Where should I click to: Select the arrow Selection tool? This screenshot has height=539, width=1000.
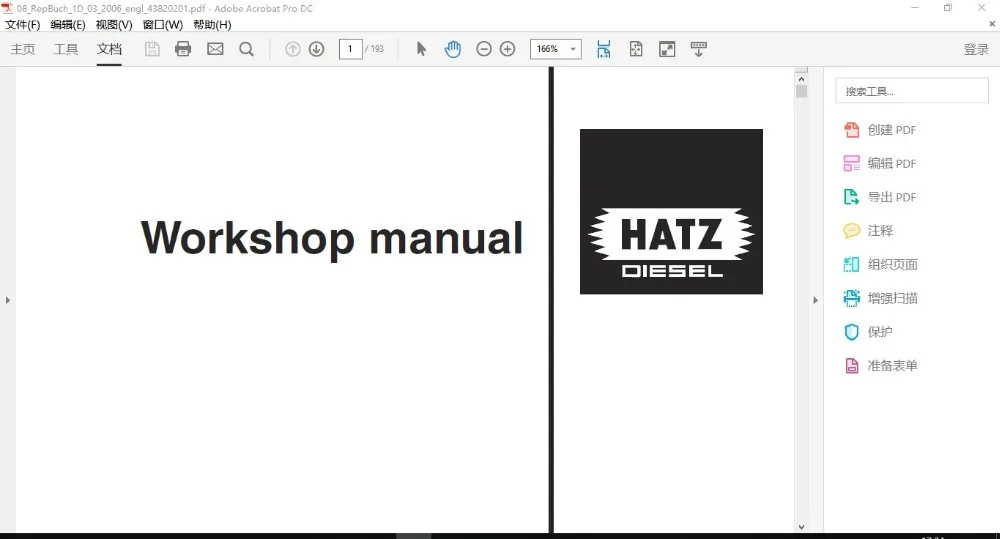[421, 49]
